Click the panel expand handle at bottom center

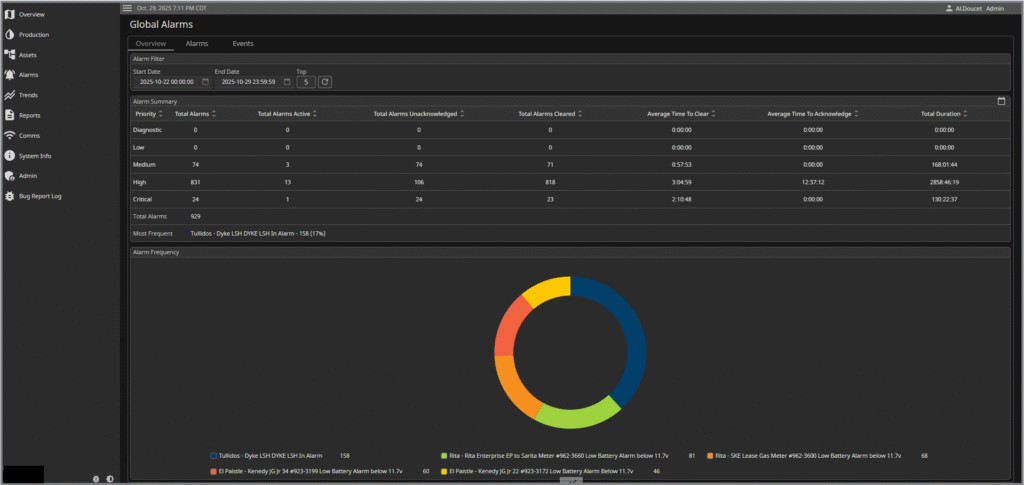click(x=571, y=480)
